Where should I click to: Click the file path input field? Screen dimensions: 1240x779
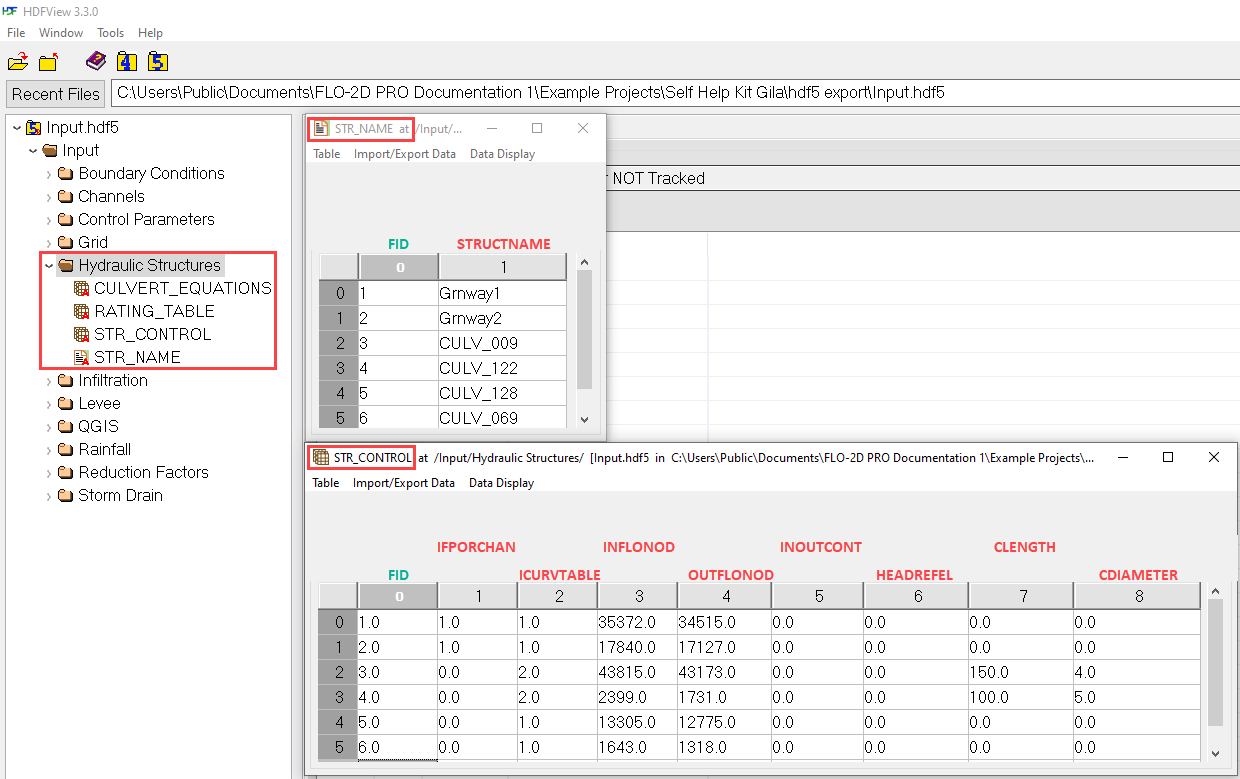click(670, 93)
